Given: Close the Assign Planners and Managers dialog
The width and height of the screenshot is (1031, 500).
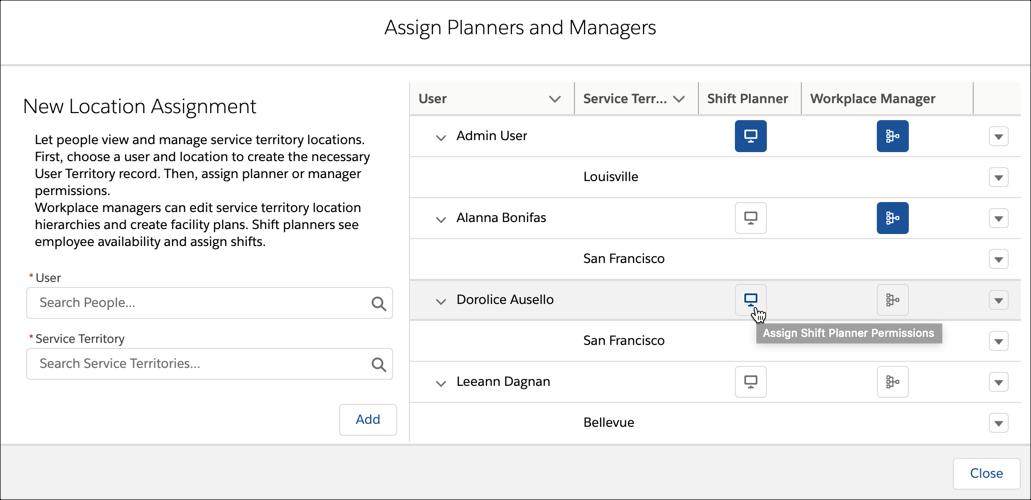Looking at the screenshot, I should (986, 473).
